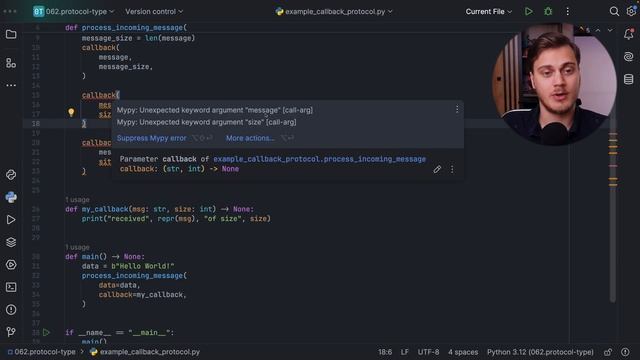Open documentation popup options menu
Viewport: 640px width, 360px height.
452,169
